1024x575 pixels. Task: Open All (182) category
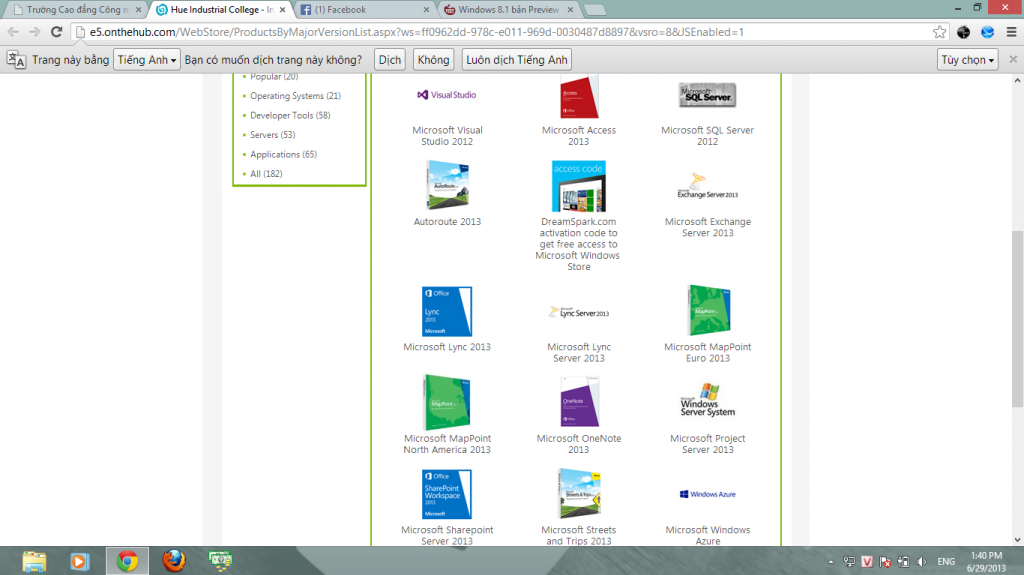(x=266, y=174)
